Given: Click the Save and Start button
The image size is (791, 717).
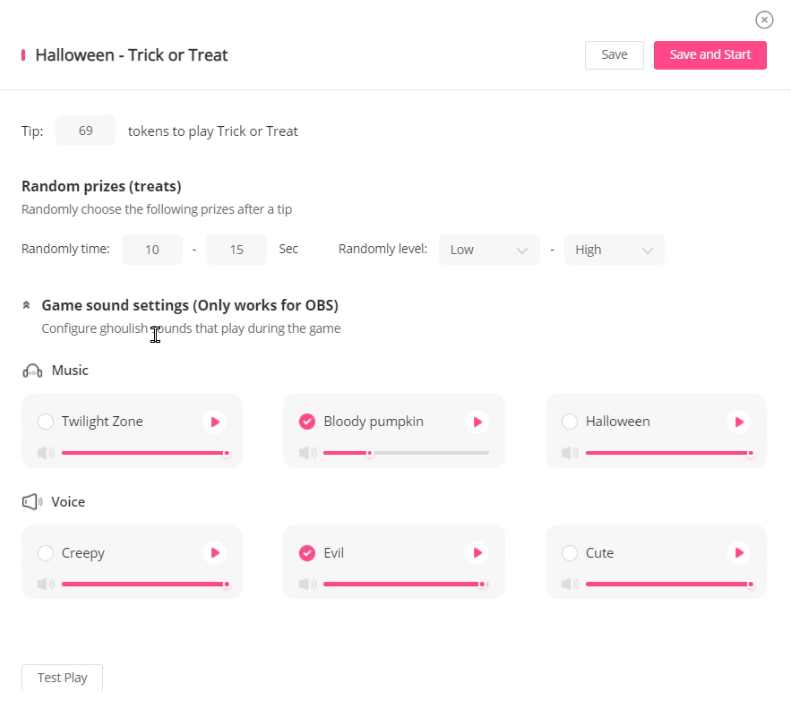Looking at the screenshot, I should click(710, 55).
